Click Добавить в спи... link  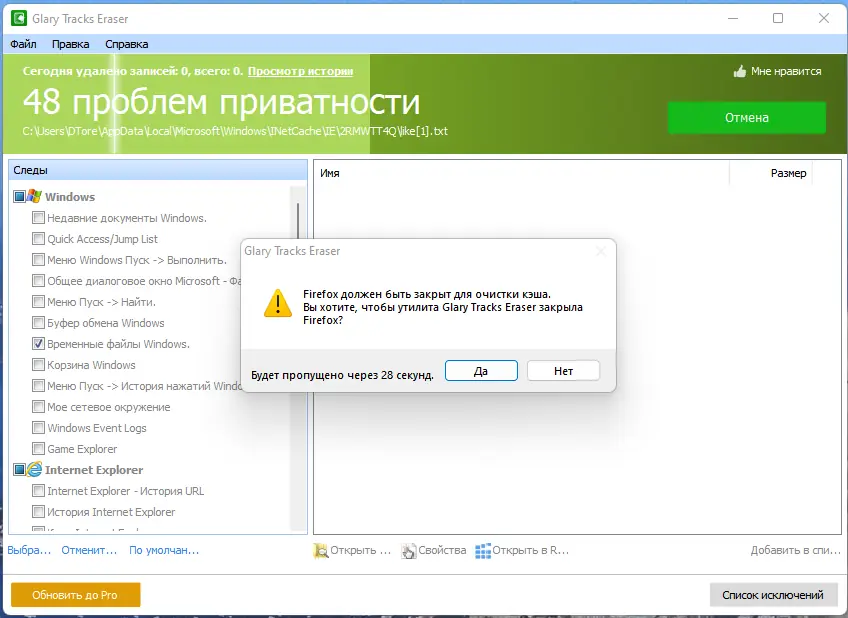[796, 550]
